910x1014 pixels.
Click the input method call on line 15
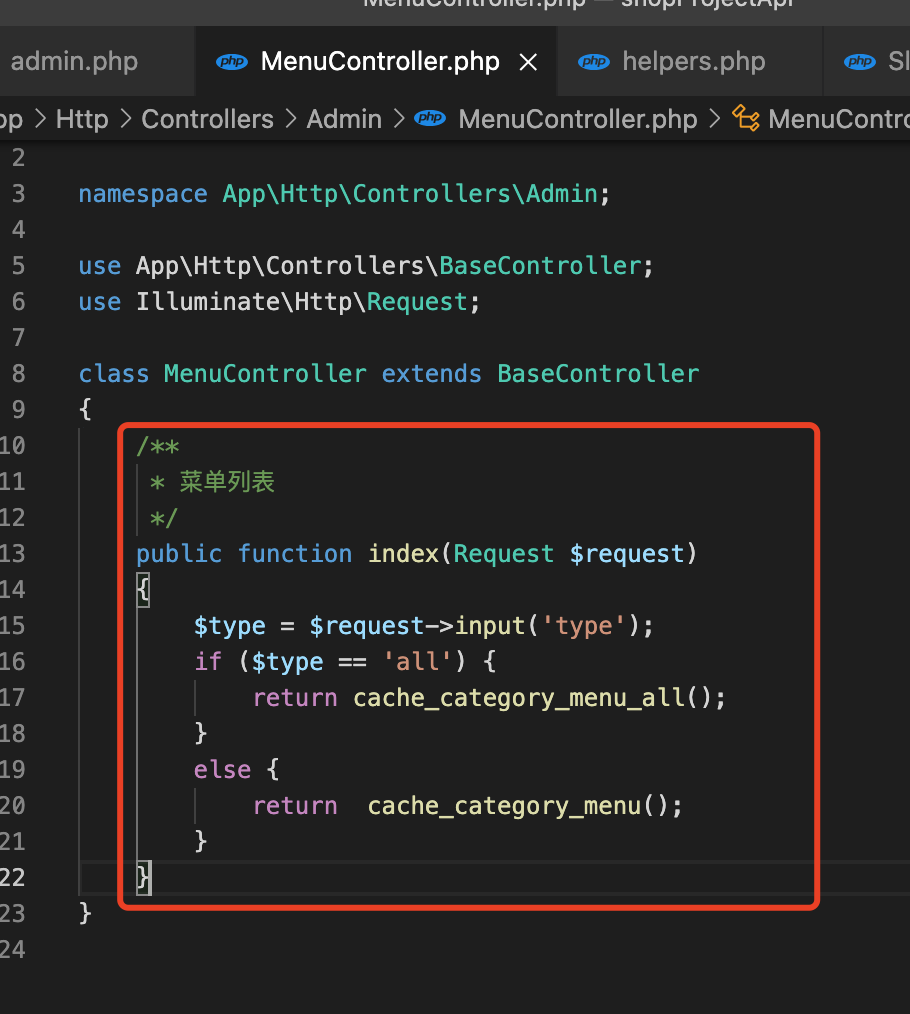click(x=490, y=626)
